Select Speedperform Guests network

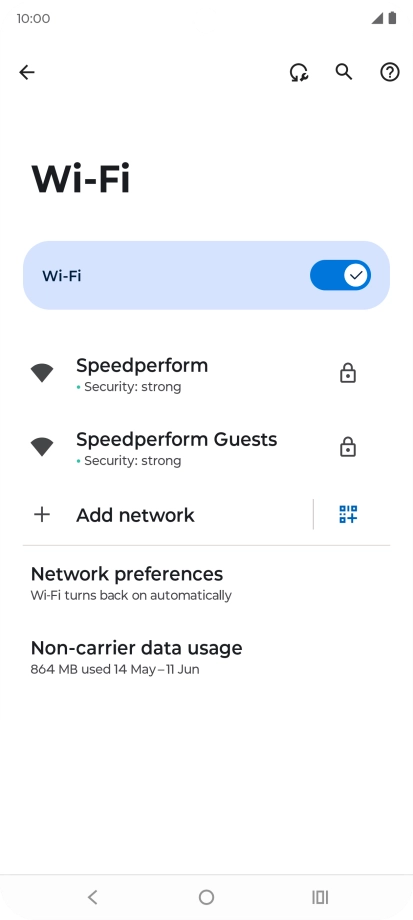[206, 448]
